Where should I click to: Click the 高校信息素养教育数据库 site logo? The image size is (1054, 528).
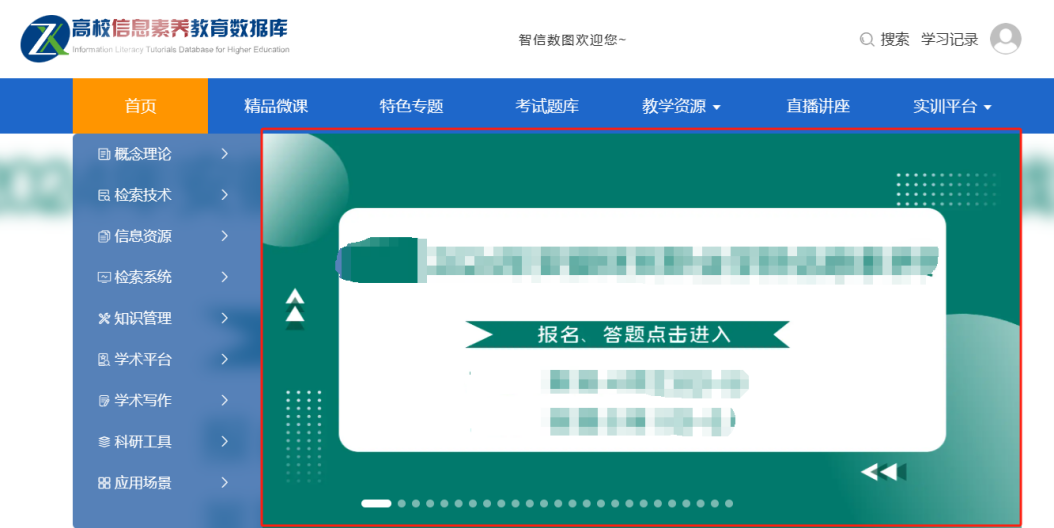155,38
